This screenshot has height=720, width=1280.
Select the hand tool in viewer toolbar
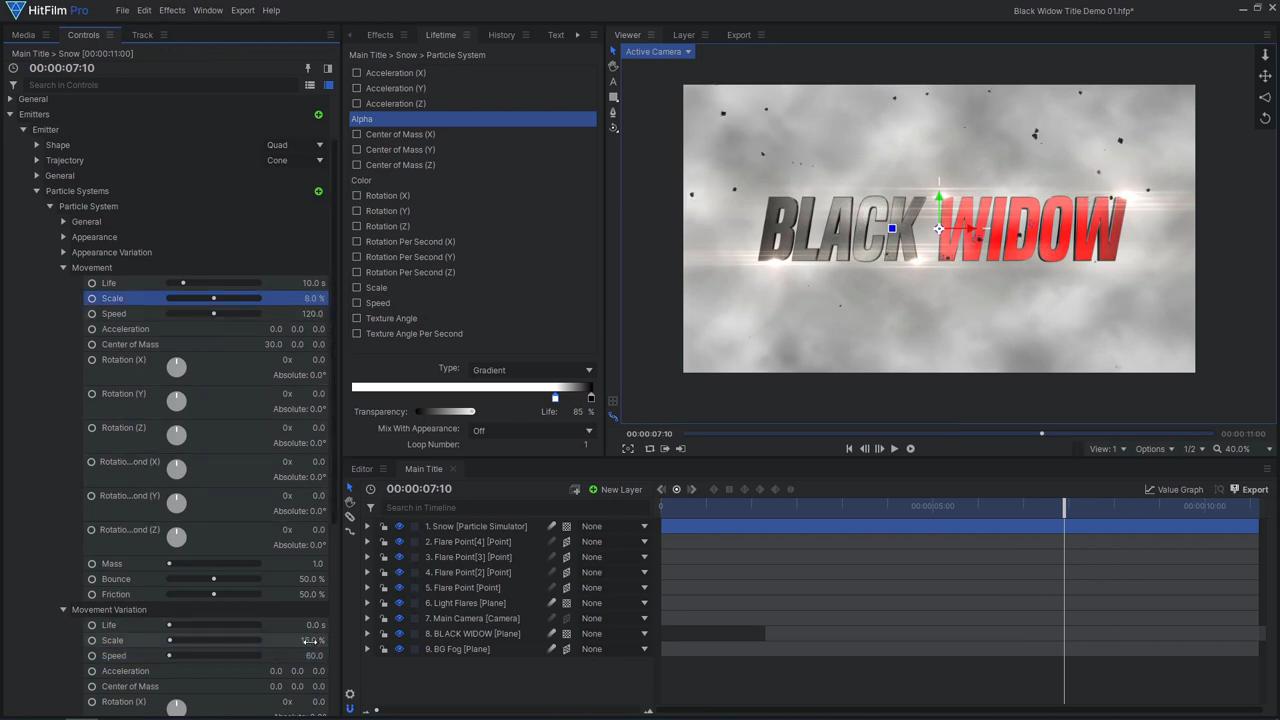tap(613, 66)
